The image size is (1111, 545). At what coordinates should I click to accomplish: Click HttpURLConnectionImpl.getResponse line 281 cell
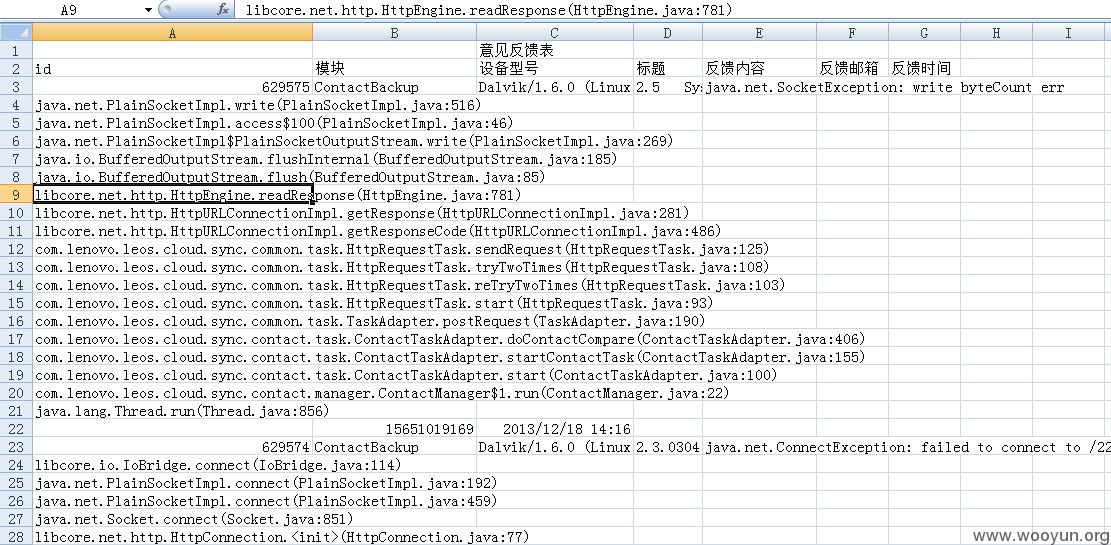(x=172, y=213)
